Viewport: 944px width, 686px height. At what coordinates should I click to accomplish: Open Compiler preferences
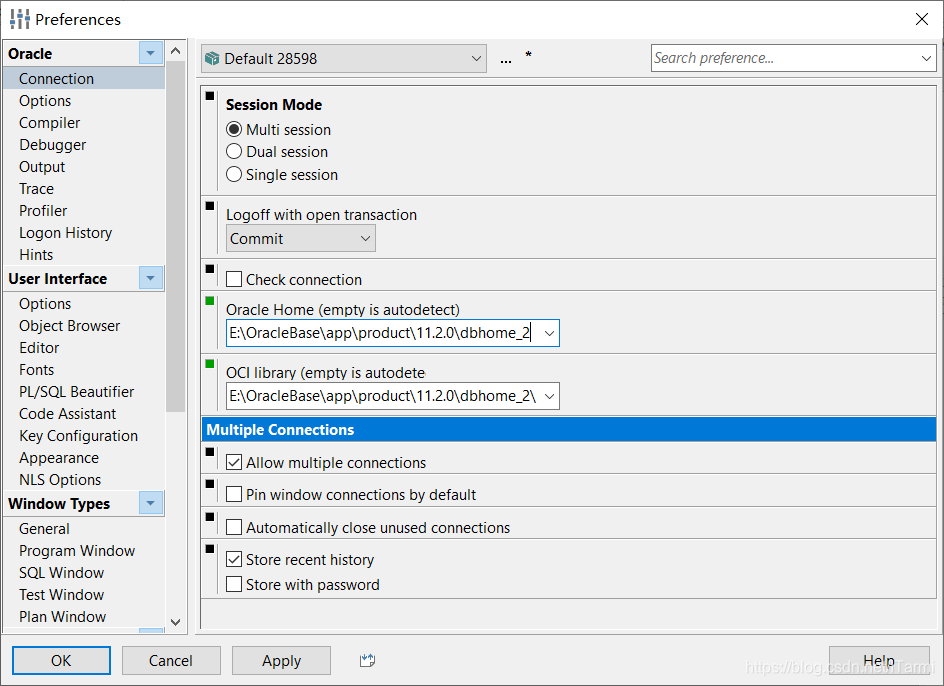click(49, 123)
